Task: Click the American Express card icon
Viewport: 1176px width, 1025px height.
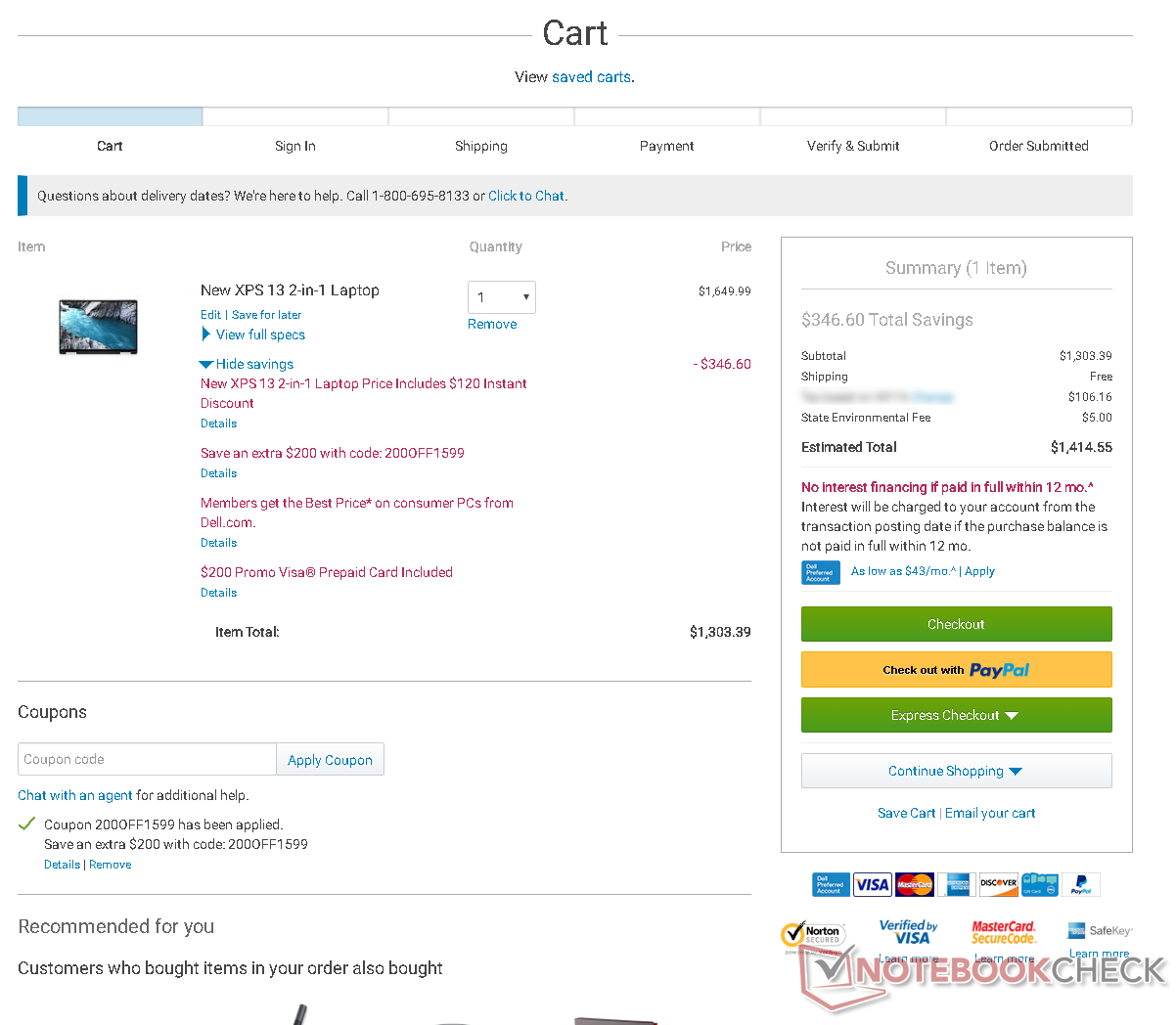Action: click(x=957, y=885)
